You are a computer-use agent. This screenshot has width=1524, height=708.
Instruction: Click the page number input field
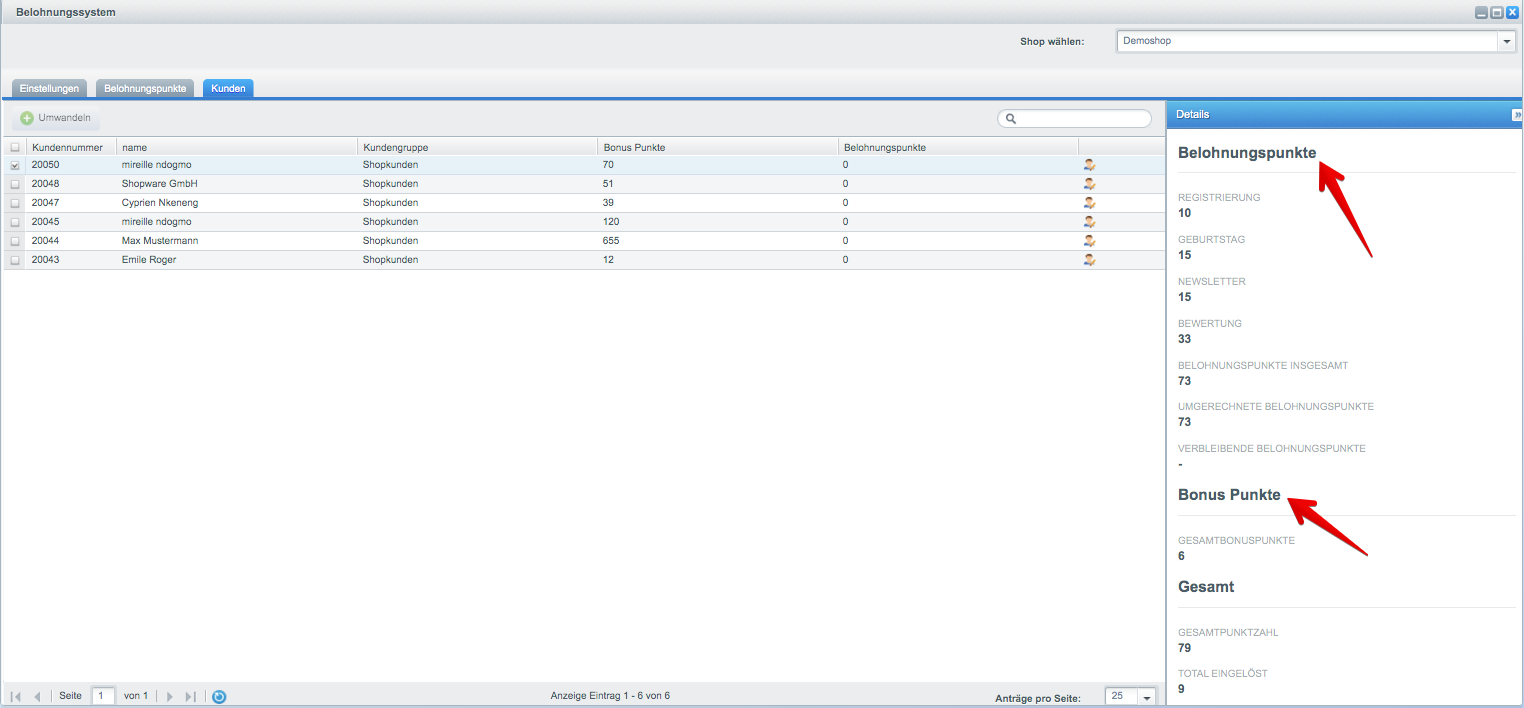(x=103, y=696)
